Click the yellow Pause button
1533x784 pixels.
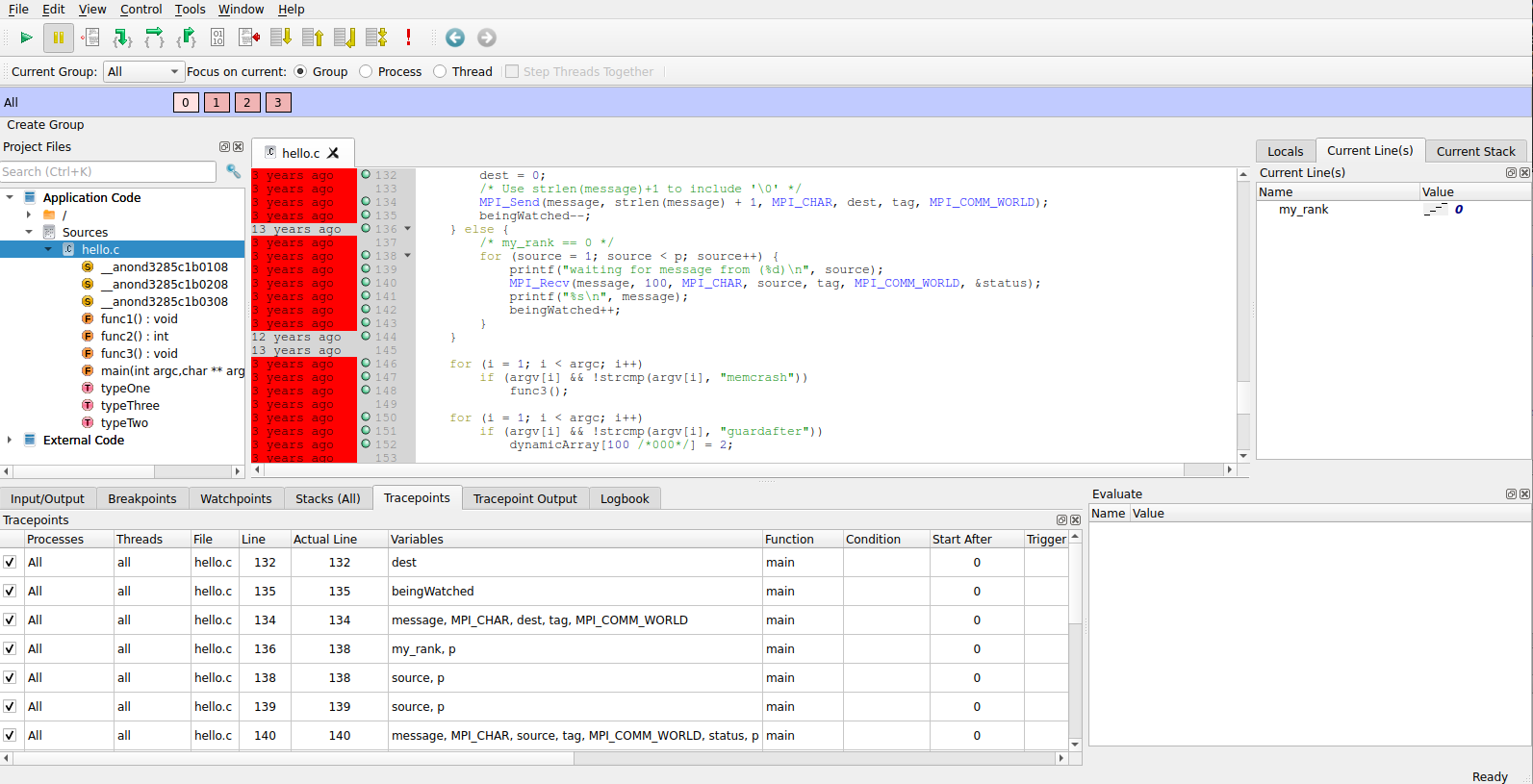pyautogui.click(x=59, y=38)
